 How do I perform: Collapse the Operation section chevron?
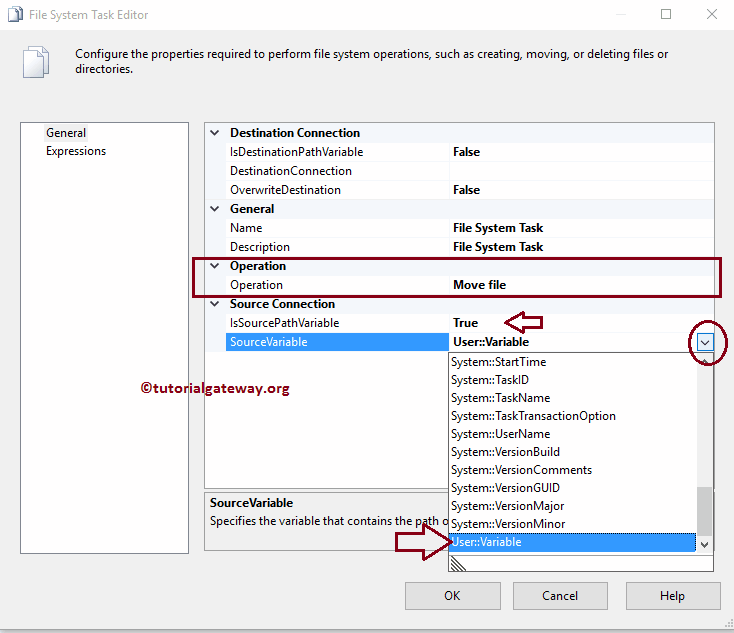tap(215, 266)
